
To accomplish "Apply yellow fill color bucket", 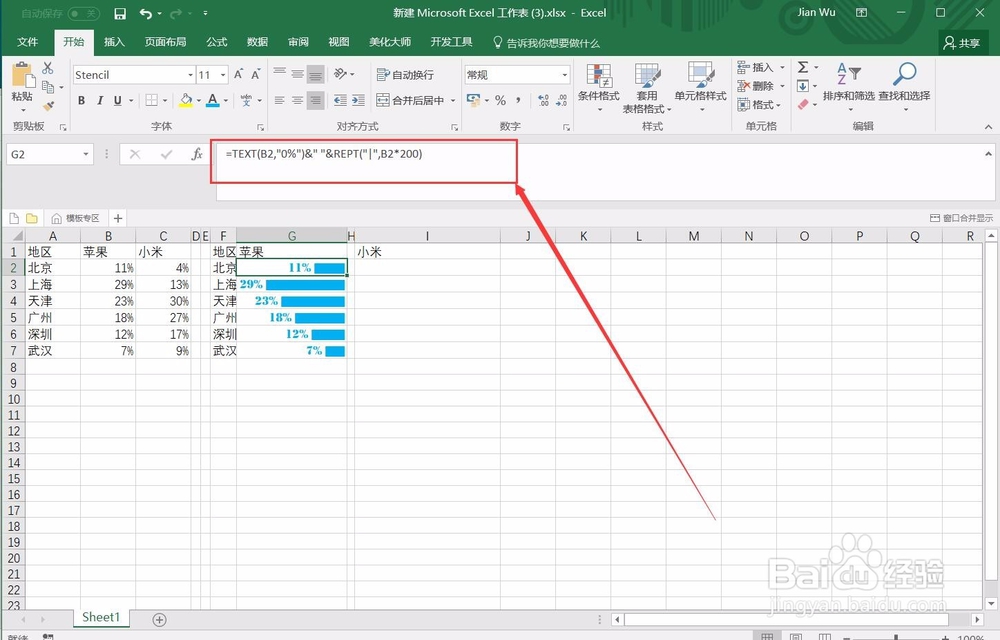I will pyautogui.click(x=186, y=100).
